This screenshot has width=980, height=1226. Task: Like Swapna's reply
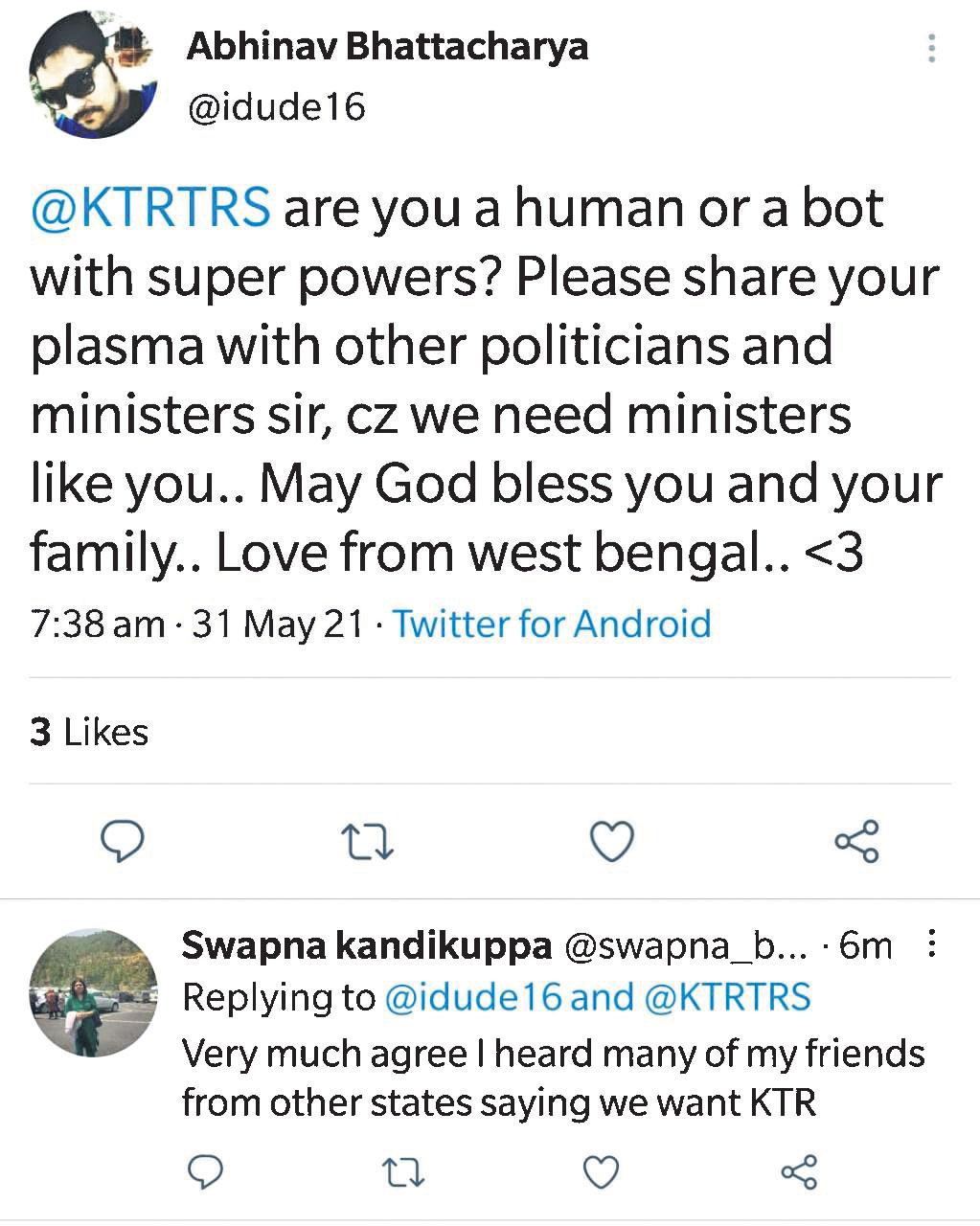tap(599, 1170)
